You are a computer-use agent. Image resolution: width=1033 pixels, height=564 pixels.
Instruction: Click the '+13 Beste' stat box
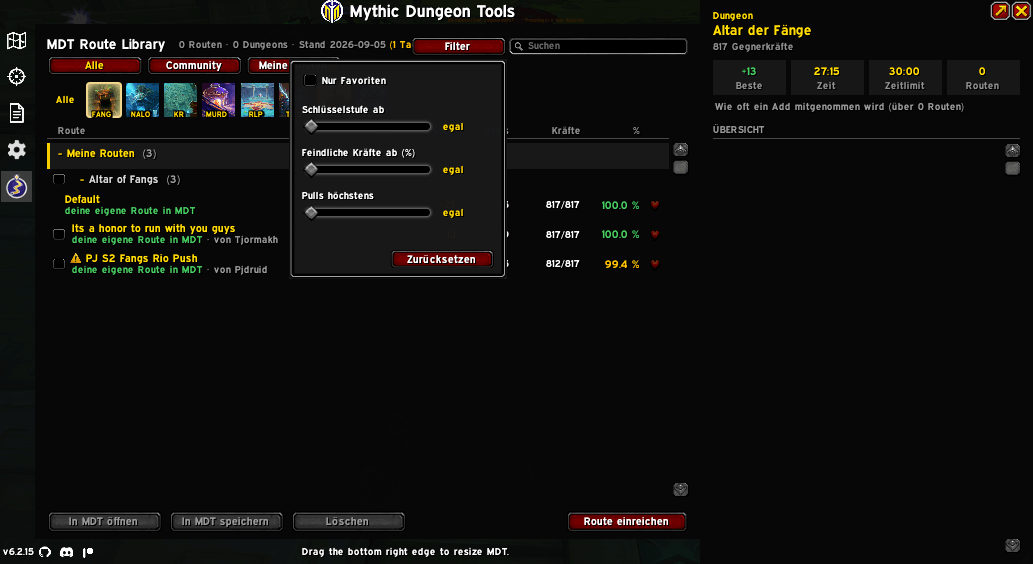(x=749, y=78)
